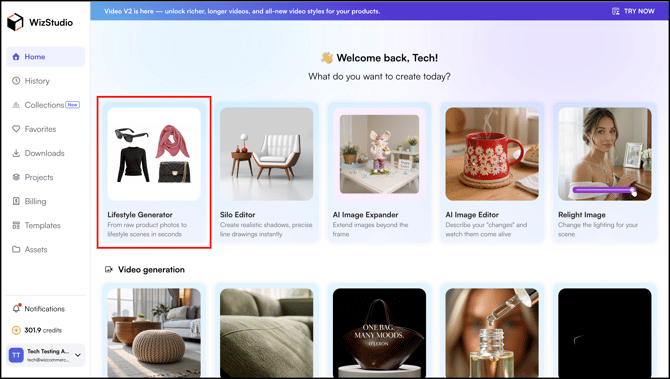This screenshot has height=379, width=670.
Task: Open the History page
Action: point(45,81)
